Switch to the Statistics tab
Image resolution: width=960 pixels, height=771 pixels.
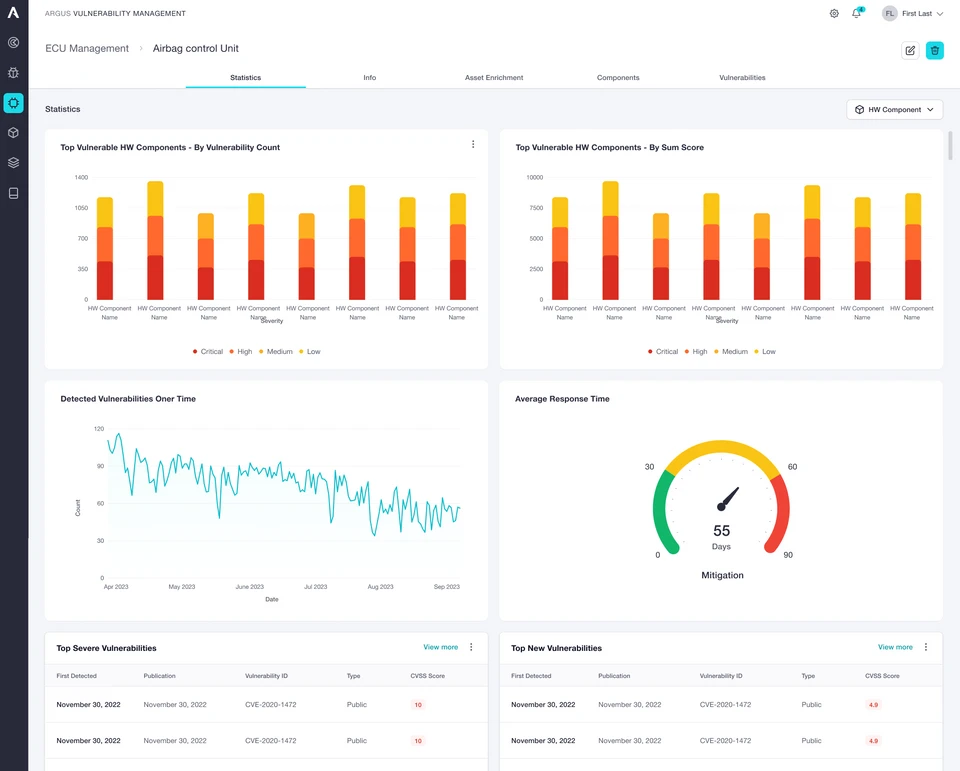(246, 78)
